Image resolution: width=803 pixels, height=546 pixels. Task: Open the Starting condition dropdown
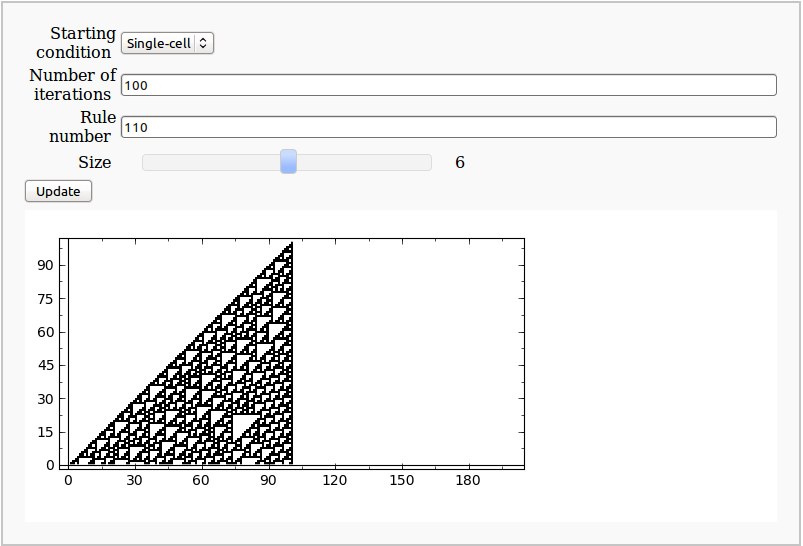(167, 43)
